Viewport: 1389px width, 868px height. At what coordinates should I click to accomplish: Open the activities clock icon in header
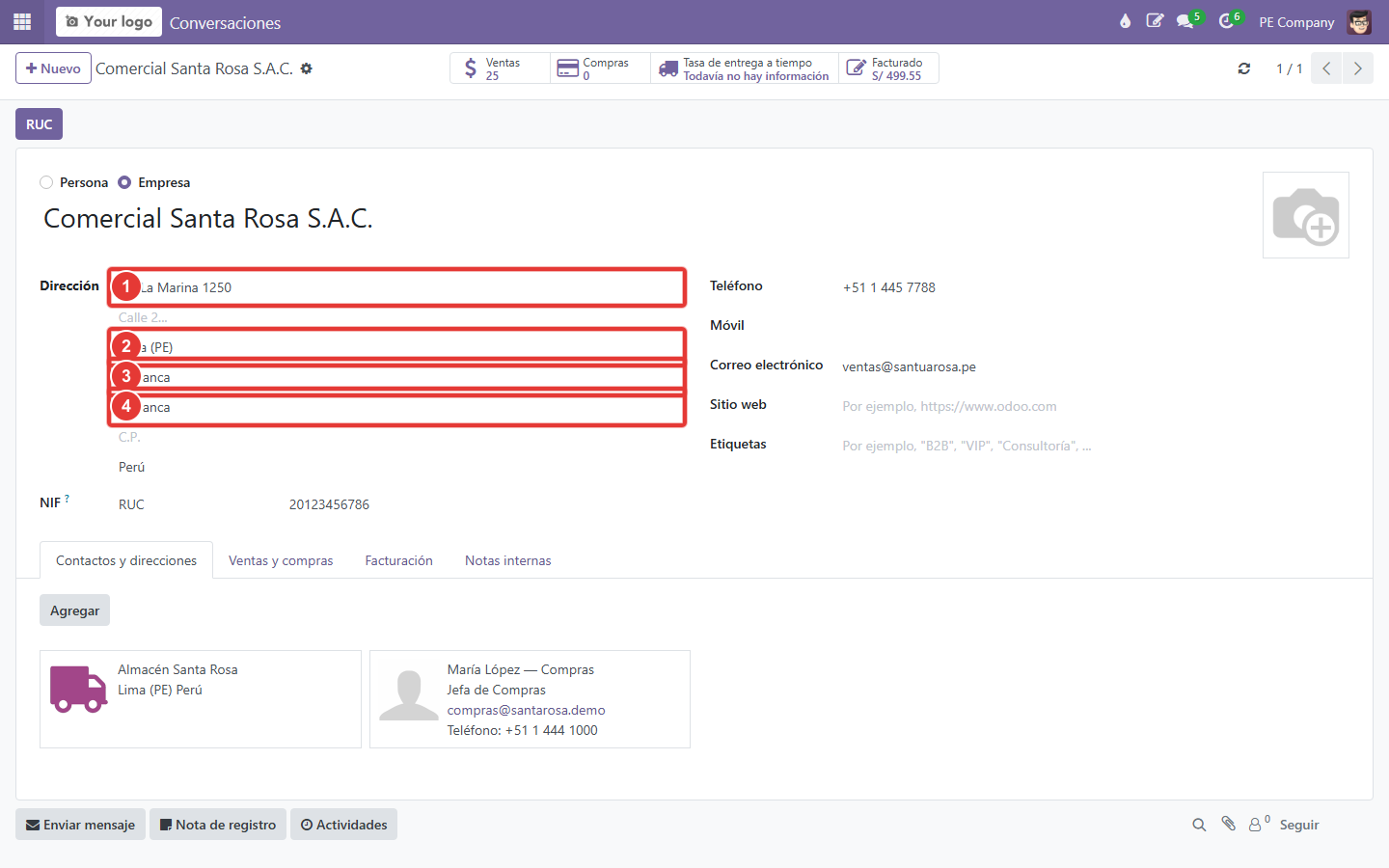pos(1226,21)
